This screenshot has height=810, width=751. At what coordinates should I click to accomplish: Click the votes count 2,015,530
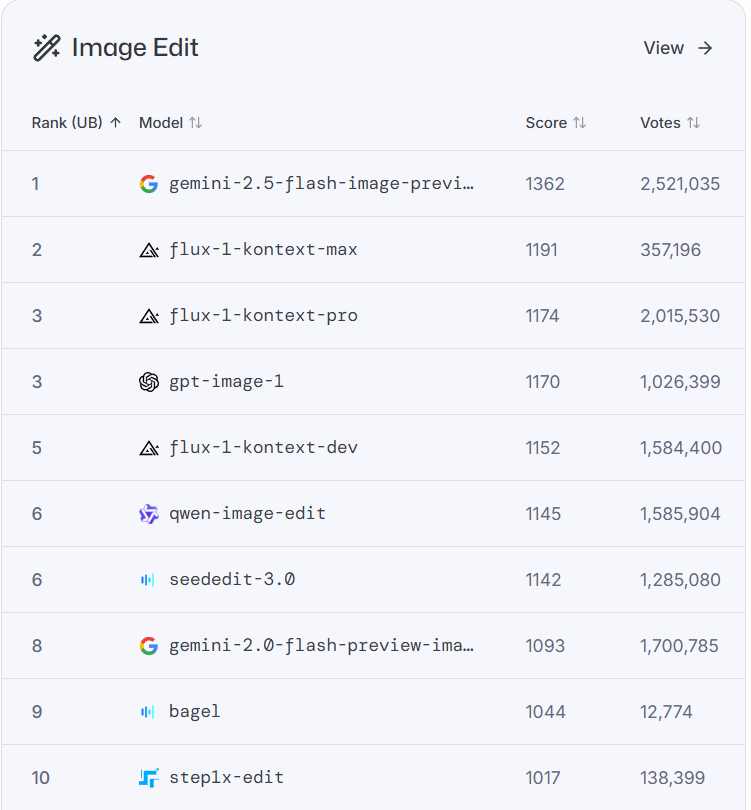[680, 316]
